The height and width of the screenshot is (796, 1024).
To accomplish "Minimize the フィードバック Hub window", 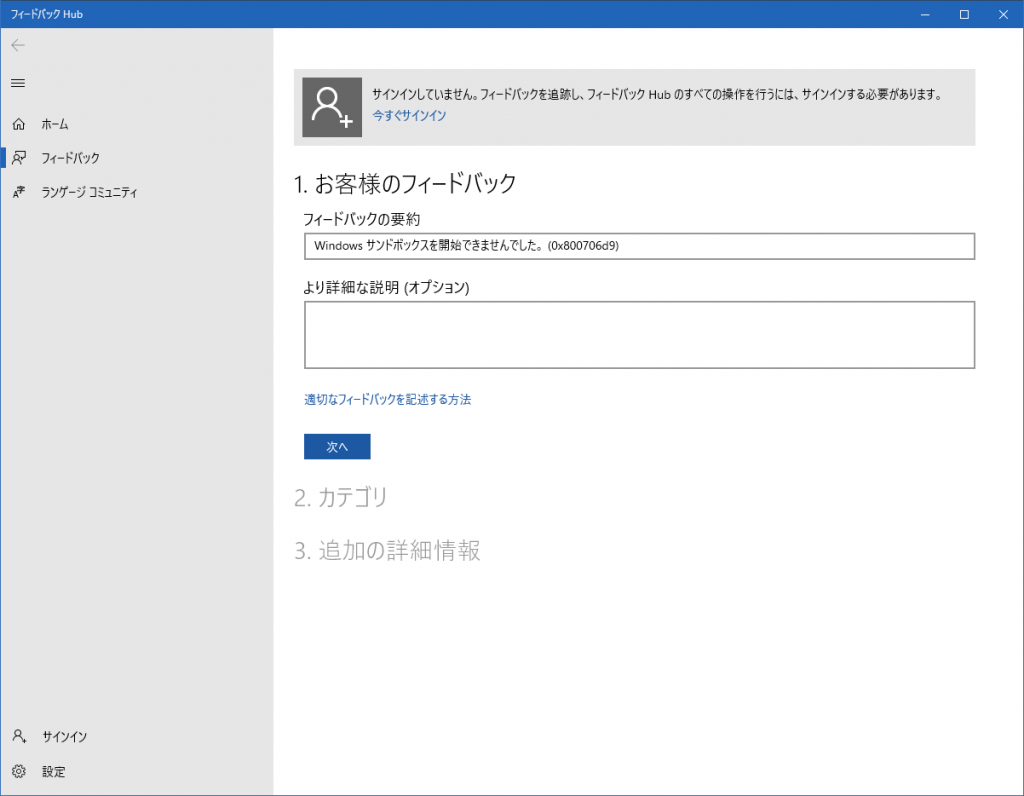I will (917, 14).
